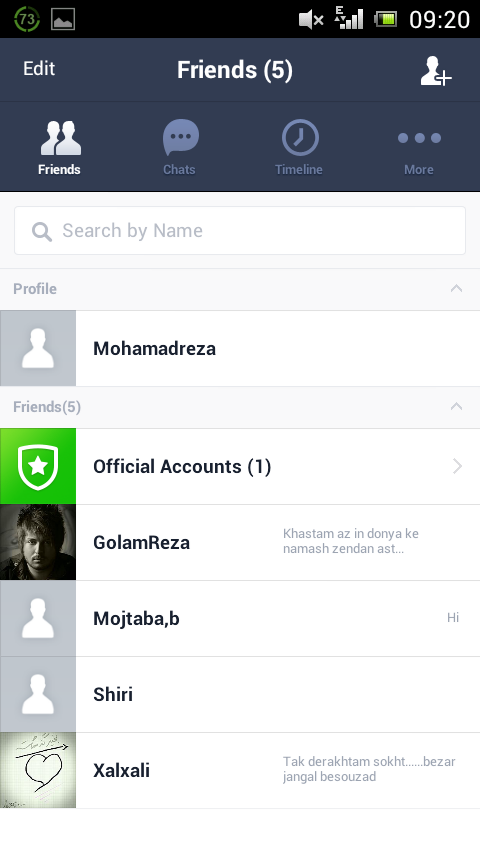The image size is (480, 854).
Task: Select friend Mojtaba,b
Action: pyautogui.click(x=240, y=619)
